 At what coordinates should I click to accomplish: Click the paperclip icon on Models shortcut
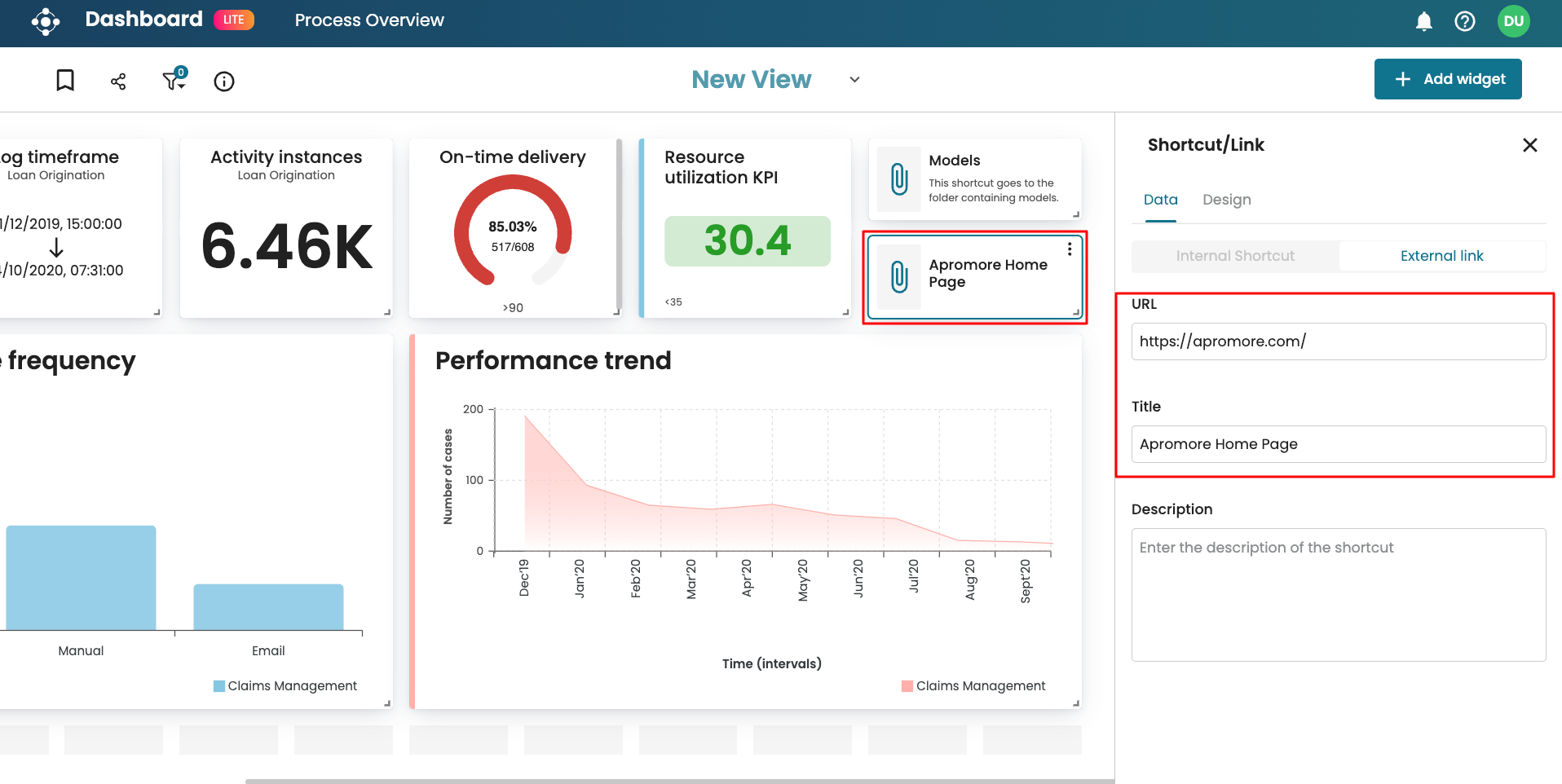[899, 179]
